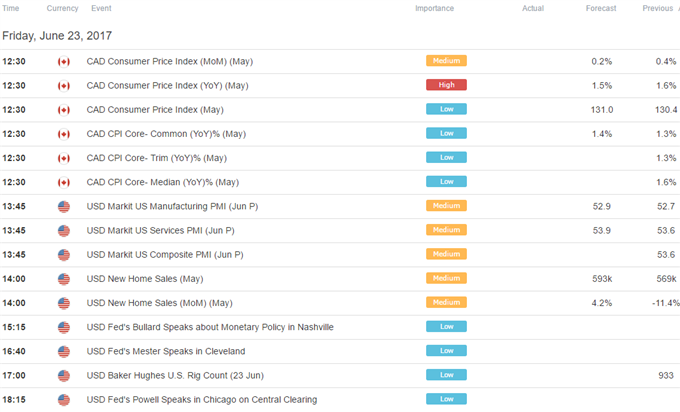Click the Previous column header
The height and width of the screenshot is (412, 680).
click(658, 8)
